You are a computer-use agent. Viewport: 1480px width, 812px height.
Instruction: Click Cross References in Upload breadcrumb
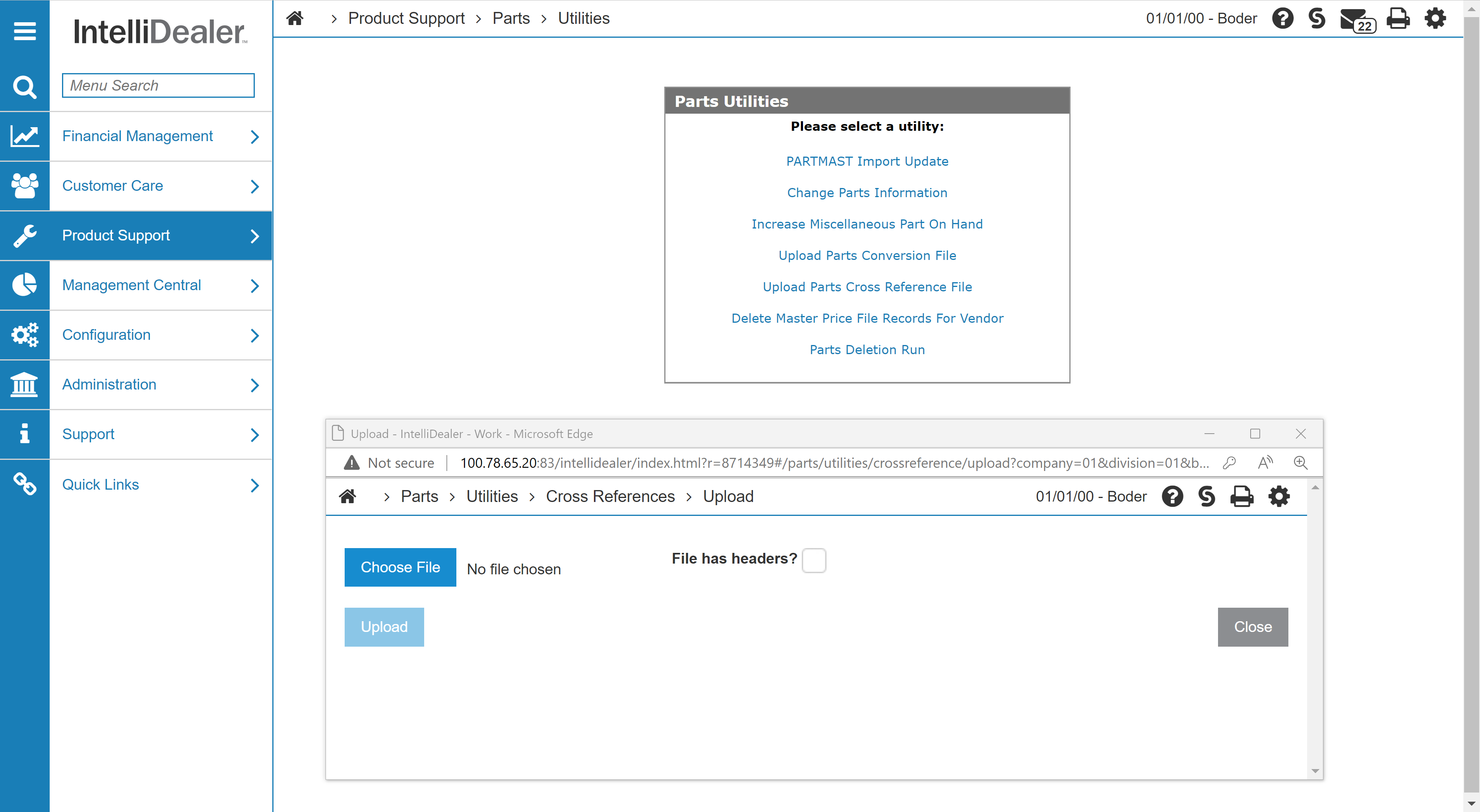click(610, 496)
